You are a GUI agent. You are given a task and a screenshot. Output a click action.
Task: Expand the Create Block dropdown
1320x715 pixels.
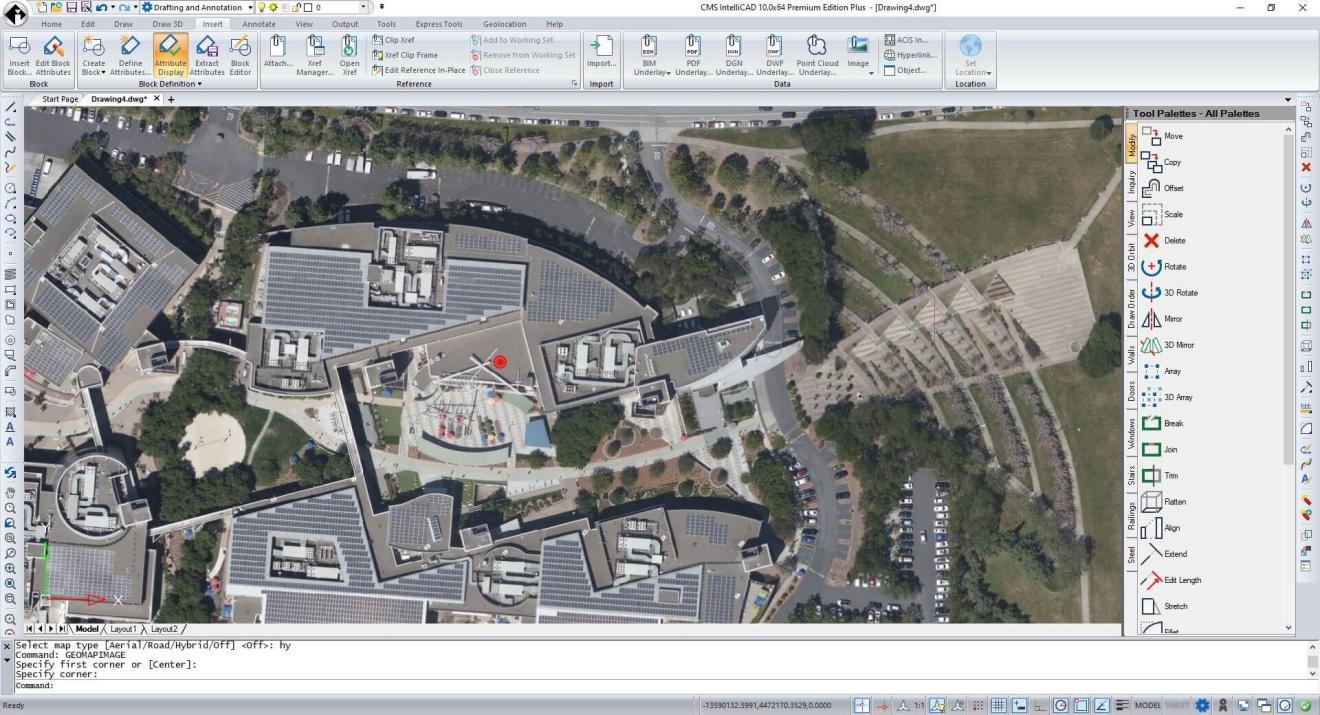[93, 72]
